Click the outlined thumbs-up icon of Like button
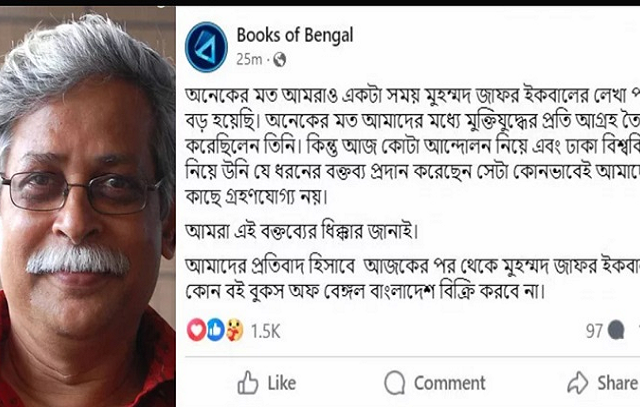 point(248,383)
